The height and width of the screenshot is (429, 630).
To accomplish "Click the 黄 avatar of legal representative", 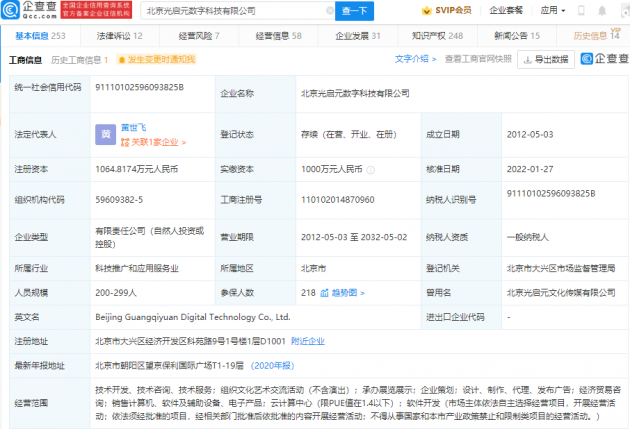I will 106,135.
